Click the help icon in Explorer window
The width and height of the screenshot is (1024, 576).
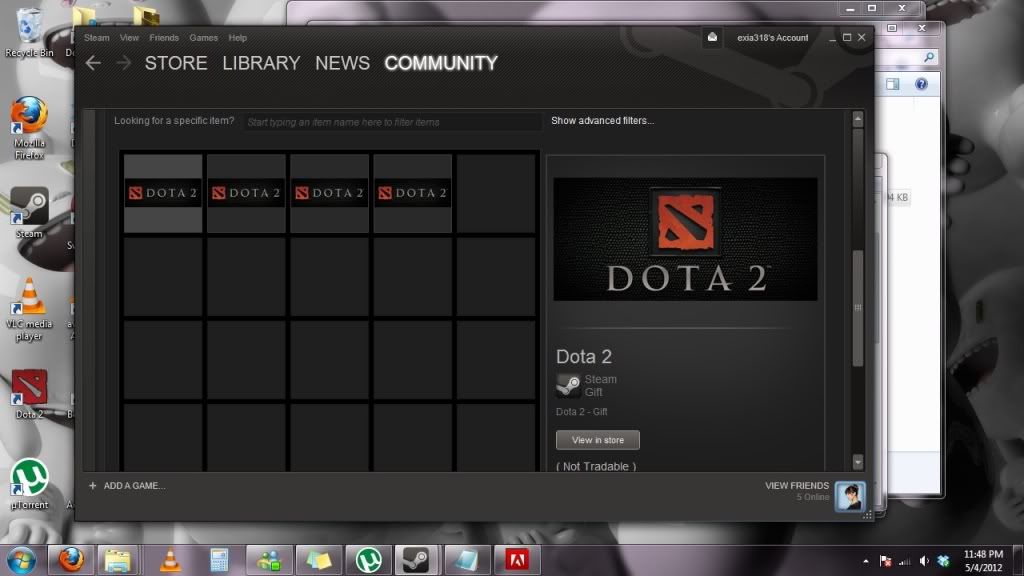[921, 84]
